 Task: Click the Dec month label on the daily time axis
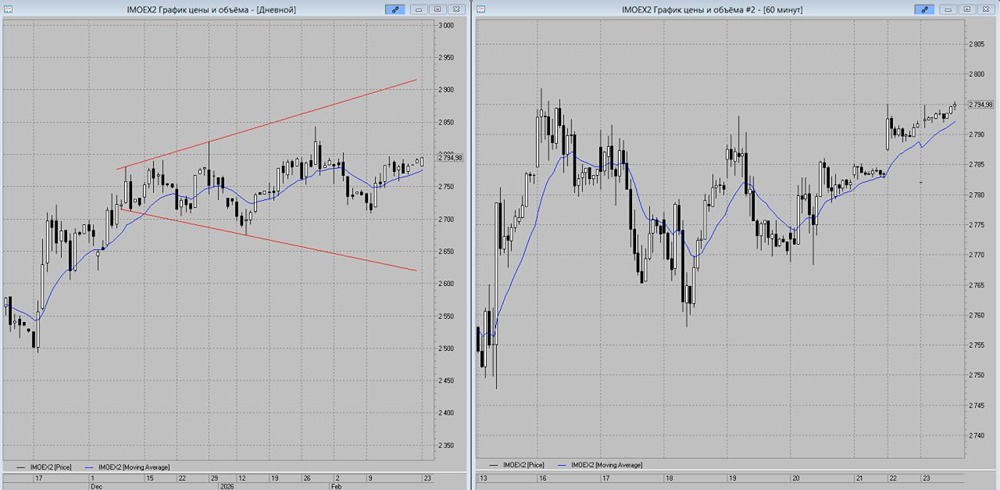(x=94, y=486)
